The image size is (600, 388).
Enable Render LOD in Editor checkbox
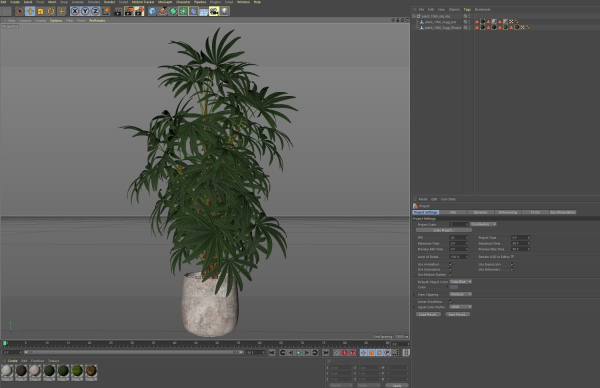512,257
